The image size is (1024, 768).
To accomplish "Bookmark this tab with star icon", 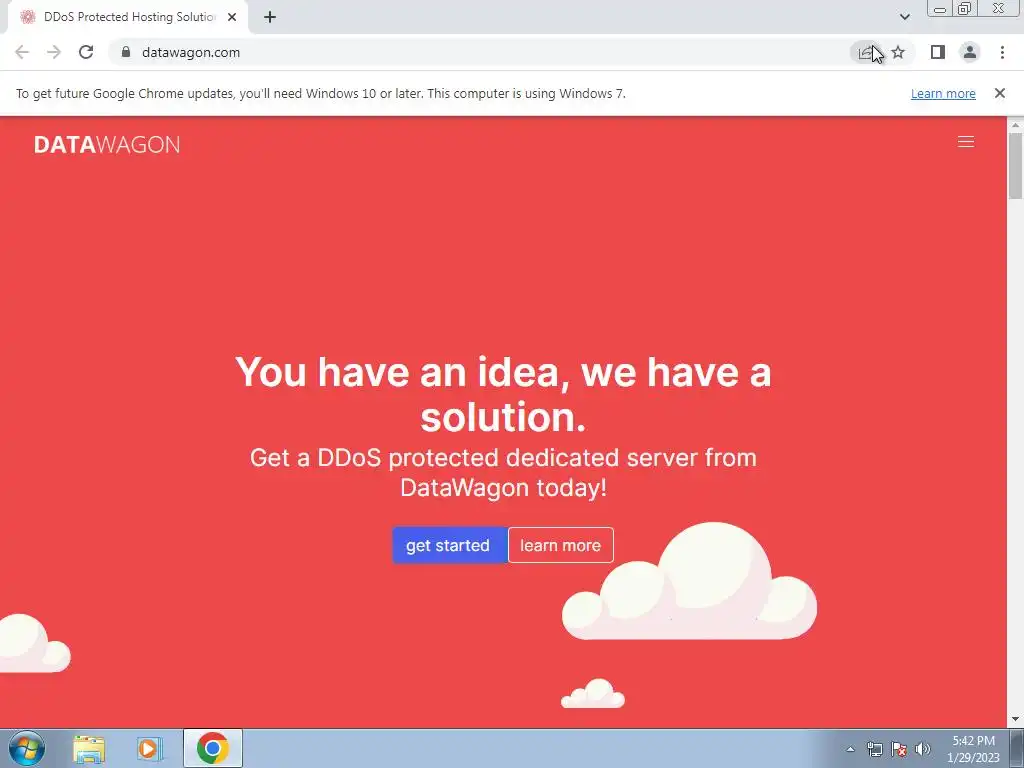I will [898, 52].
